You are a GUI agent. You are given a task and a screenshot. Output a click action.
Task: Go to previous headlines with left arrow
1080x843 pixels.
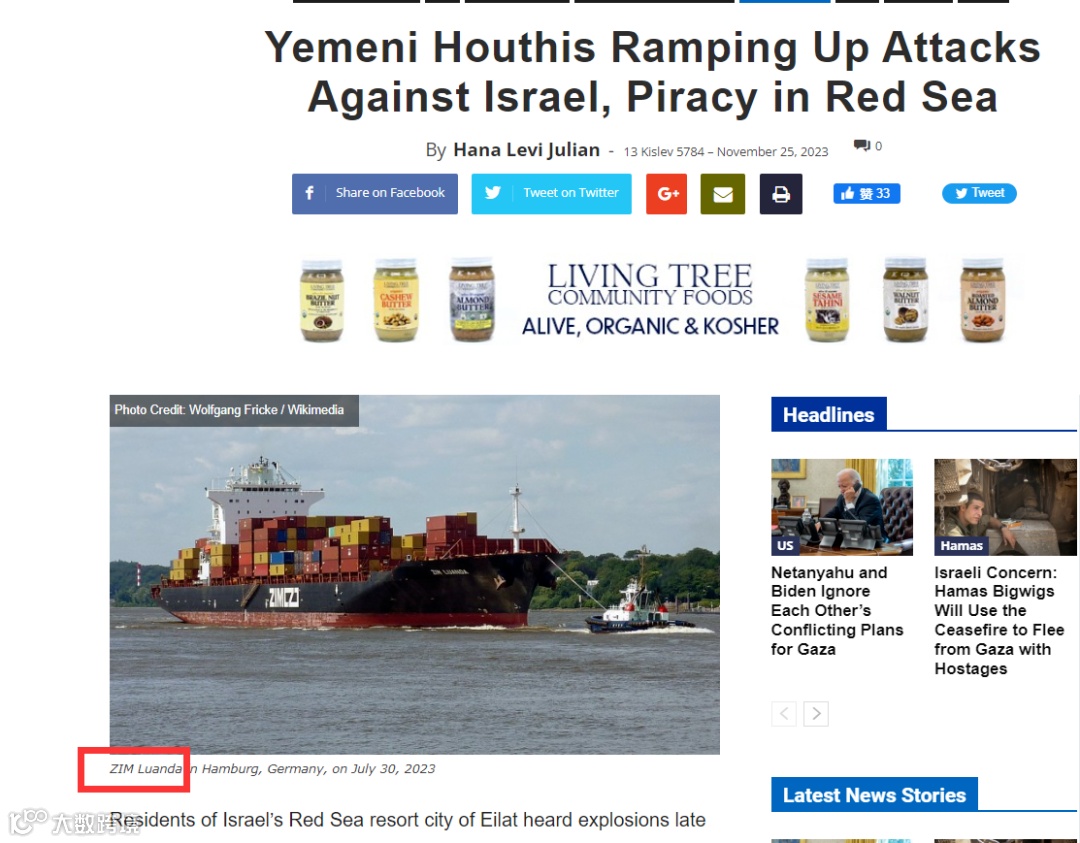pos(784,714)
